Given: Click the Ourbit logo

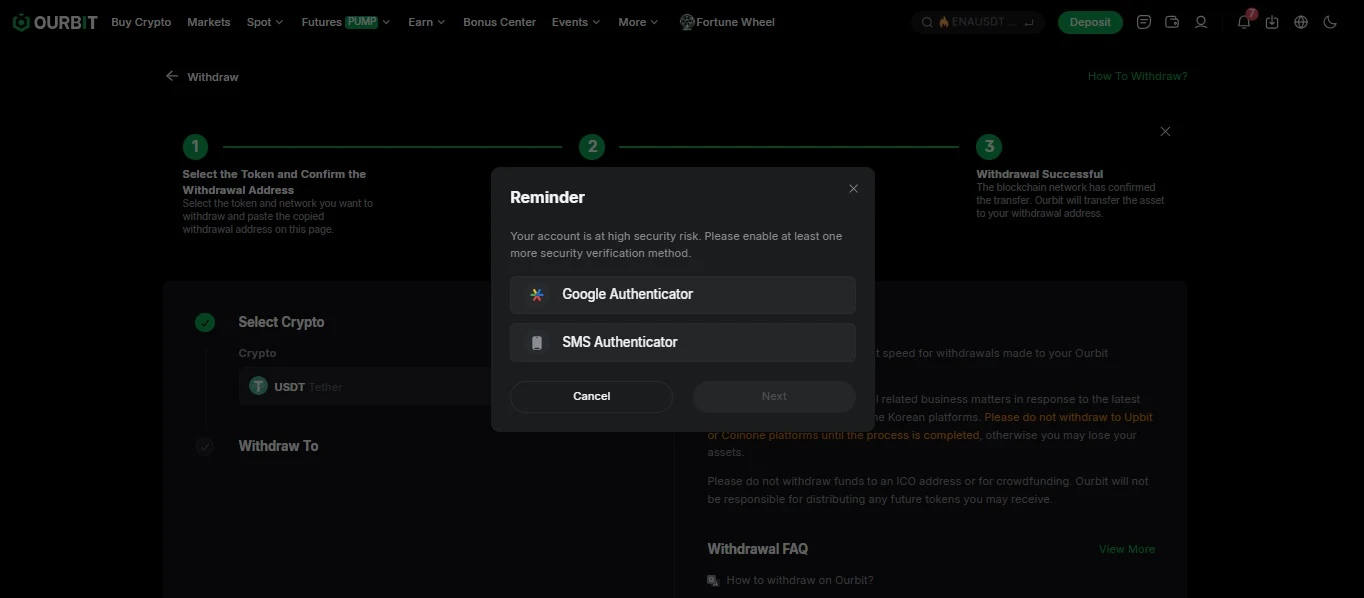Looking at the screenshot, I should (x=55, y=22).
